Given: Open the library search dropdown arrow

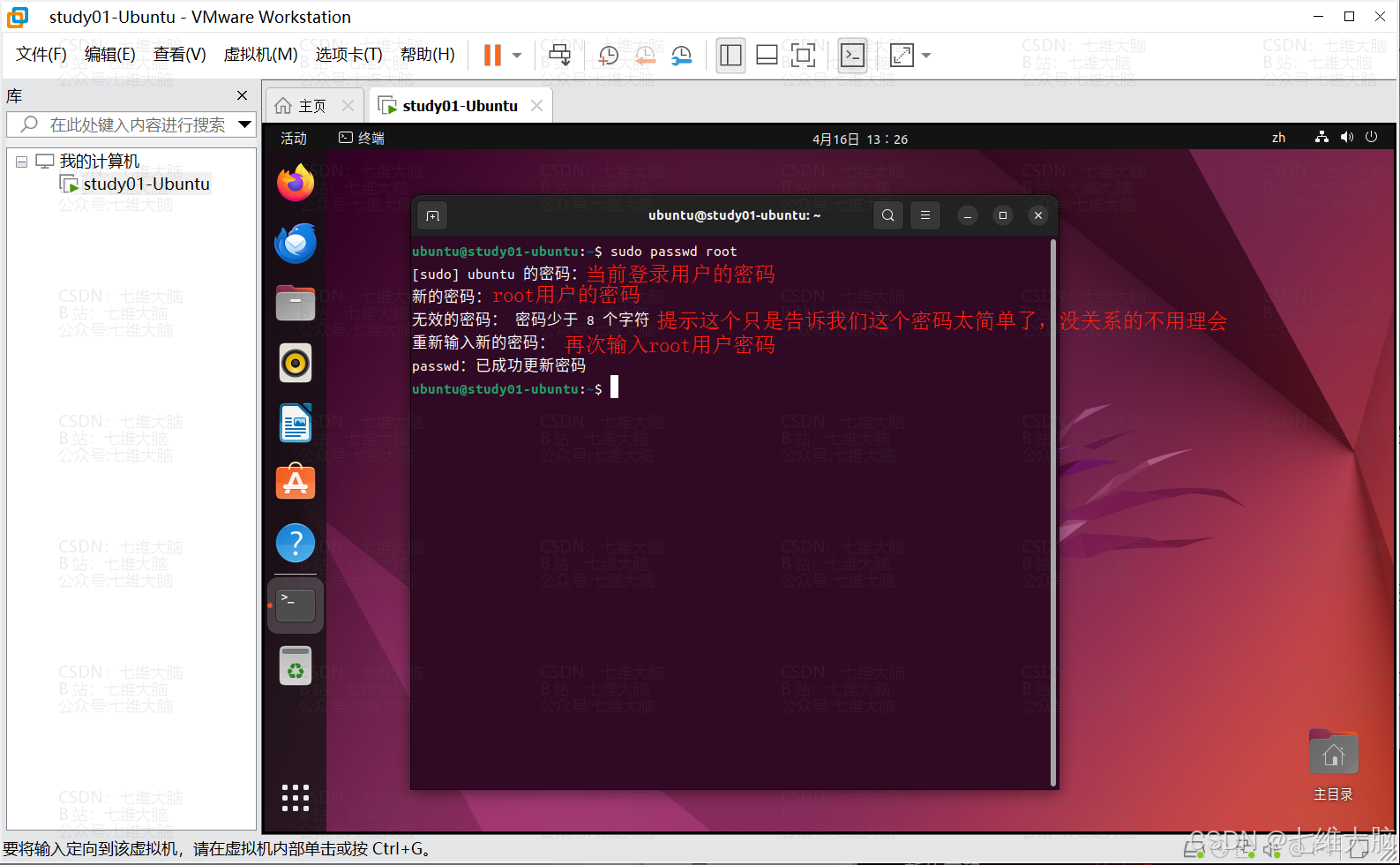Looking at the screenshot, I should click(245, 124).
